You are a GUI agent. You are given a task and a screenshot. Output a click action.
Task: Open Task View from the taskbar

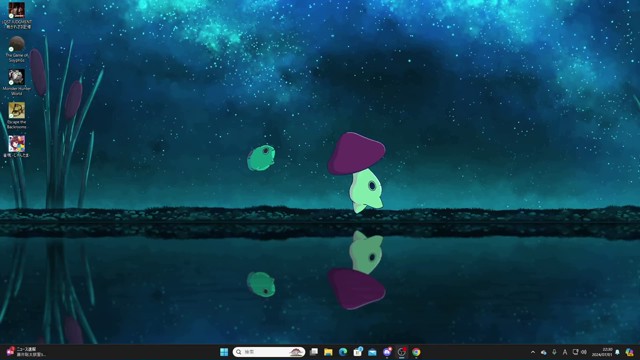[314, 352]
